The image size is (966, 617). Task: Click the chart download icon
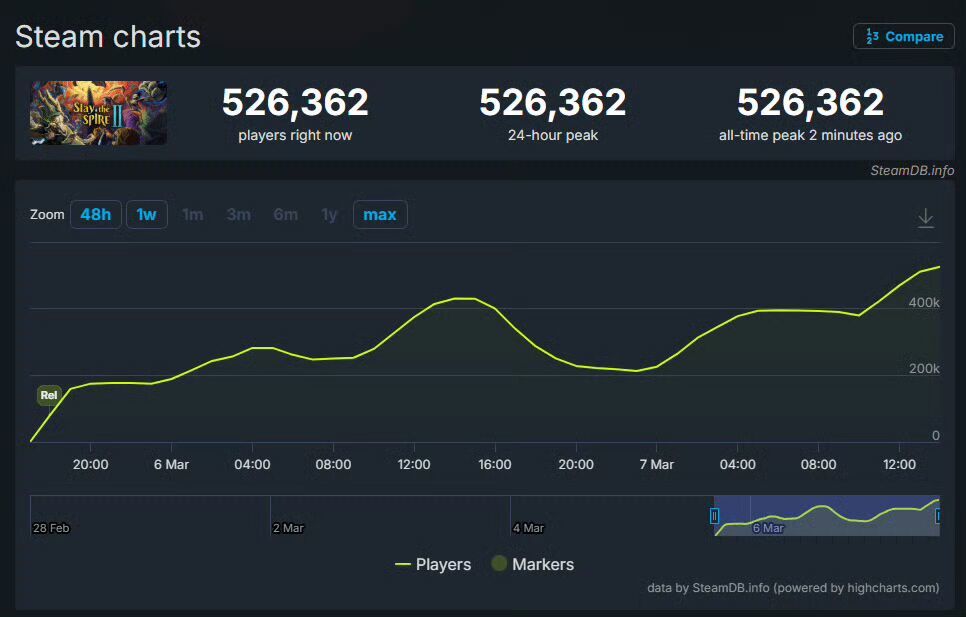925,218
